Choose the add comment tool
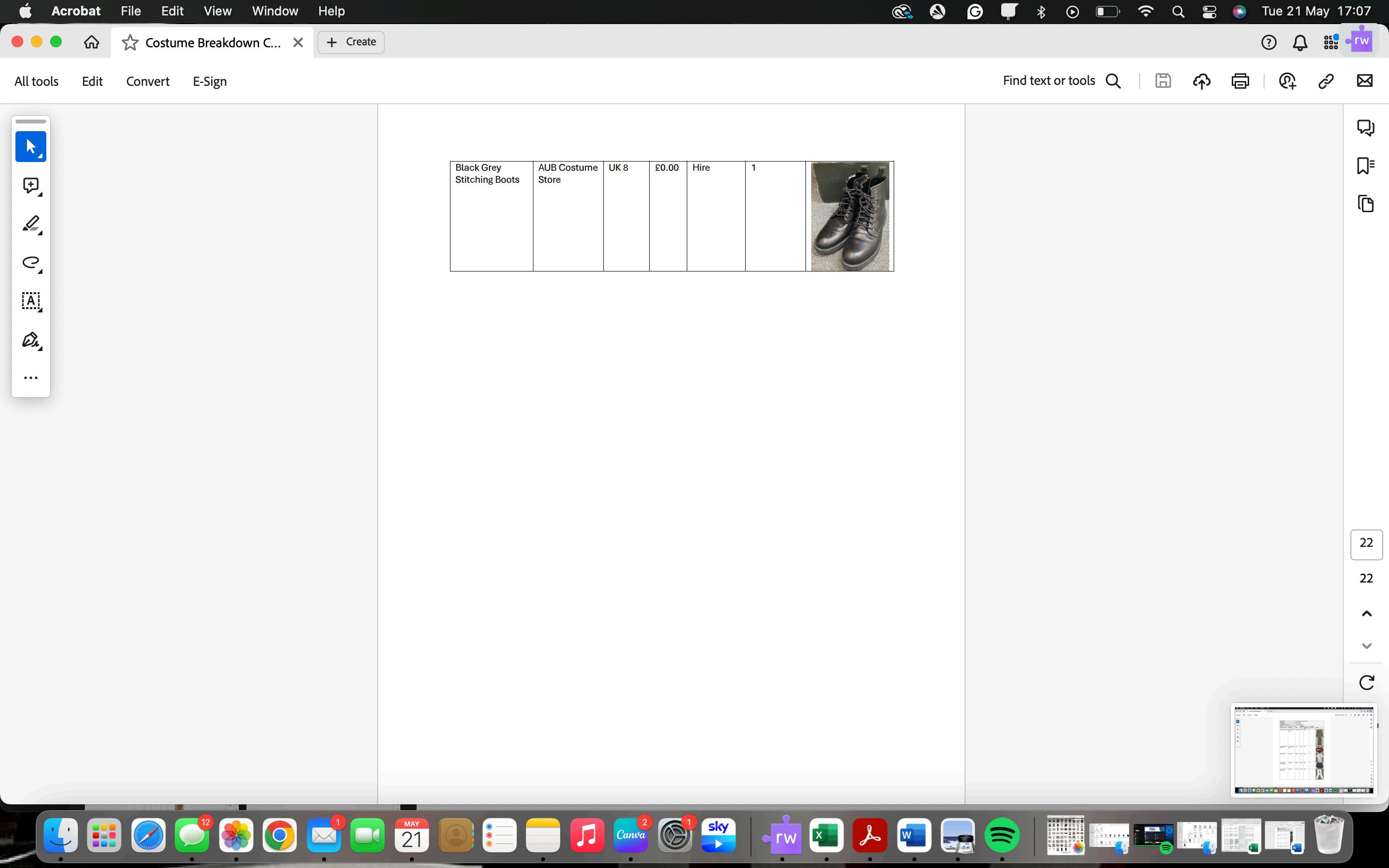 coord(30,186)
